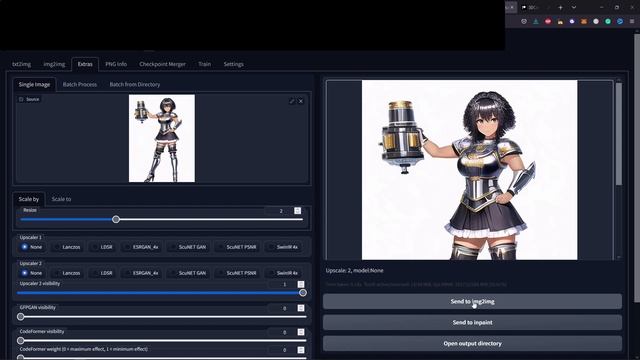Select ScuNET GAN for Upscaler 1
Viewport: 640px width, 360px height.
tap(188, 247)
